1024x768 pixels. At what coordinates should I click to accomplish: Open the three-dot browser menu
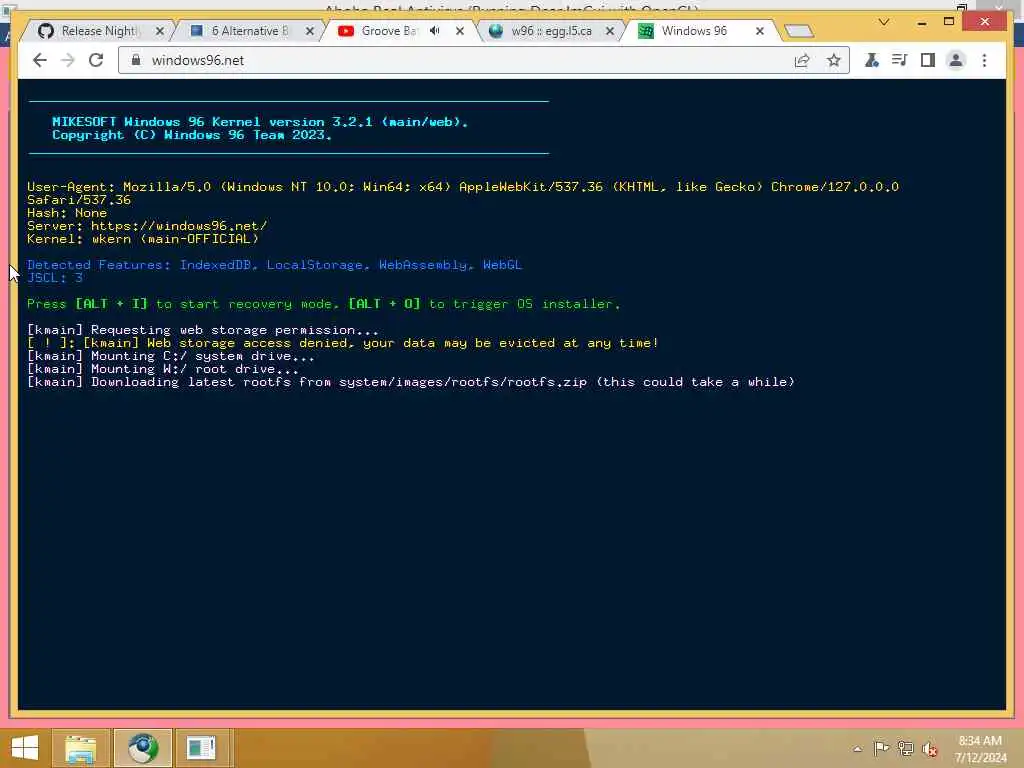(x=984, y=61)
